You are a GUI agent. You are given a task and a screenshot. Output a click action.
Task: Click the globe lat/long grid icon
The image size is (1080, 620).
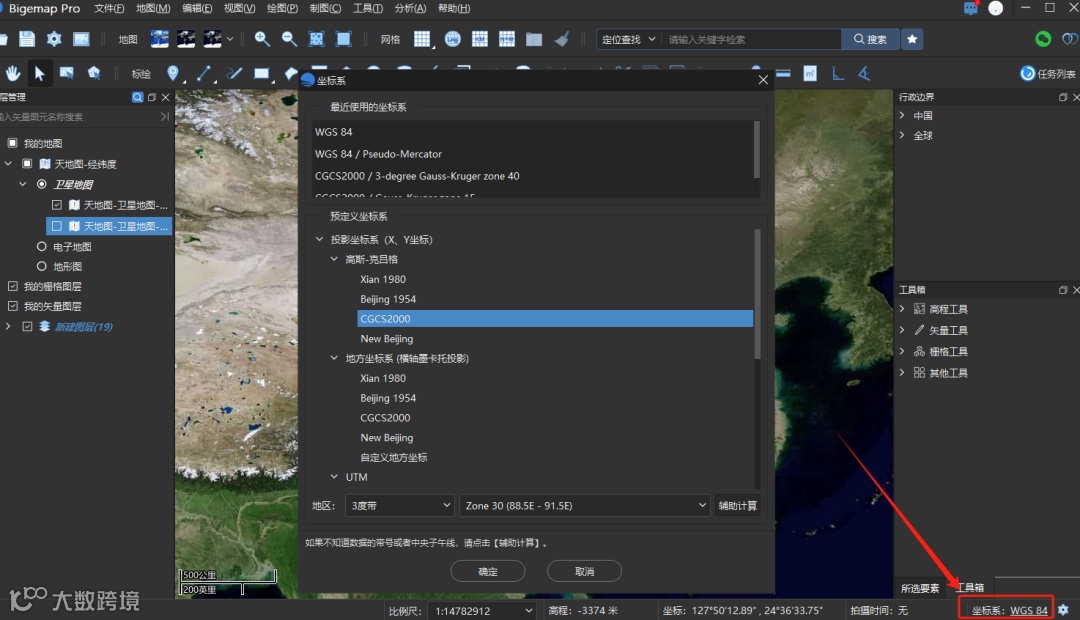[453, 39]
